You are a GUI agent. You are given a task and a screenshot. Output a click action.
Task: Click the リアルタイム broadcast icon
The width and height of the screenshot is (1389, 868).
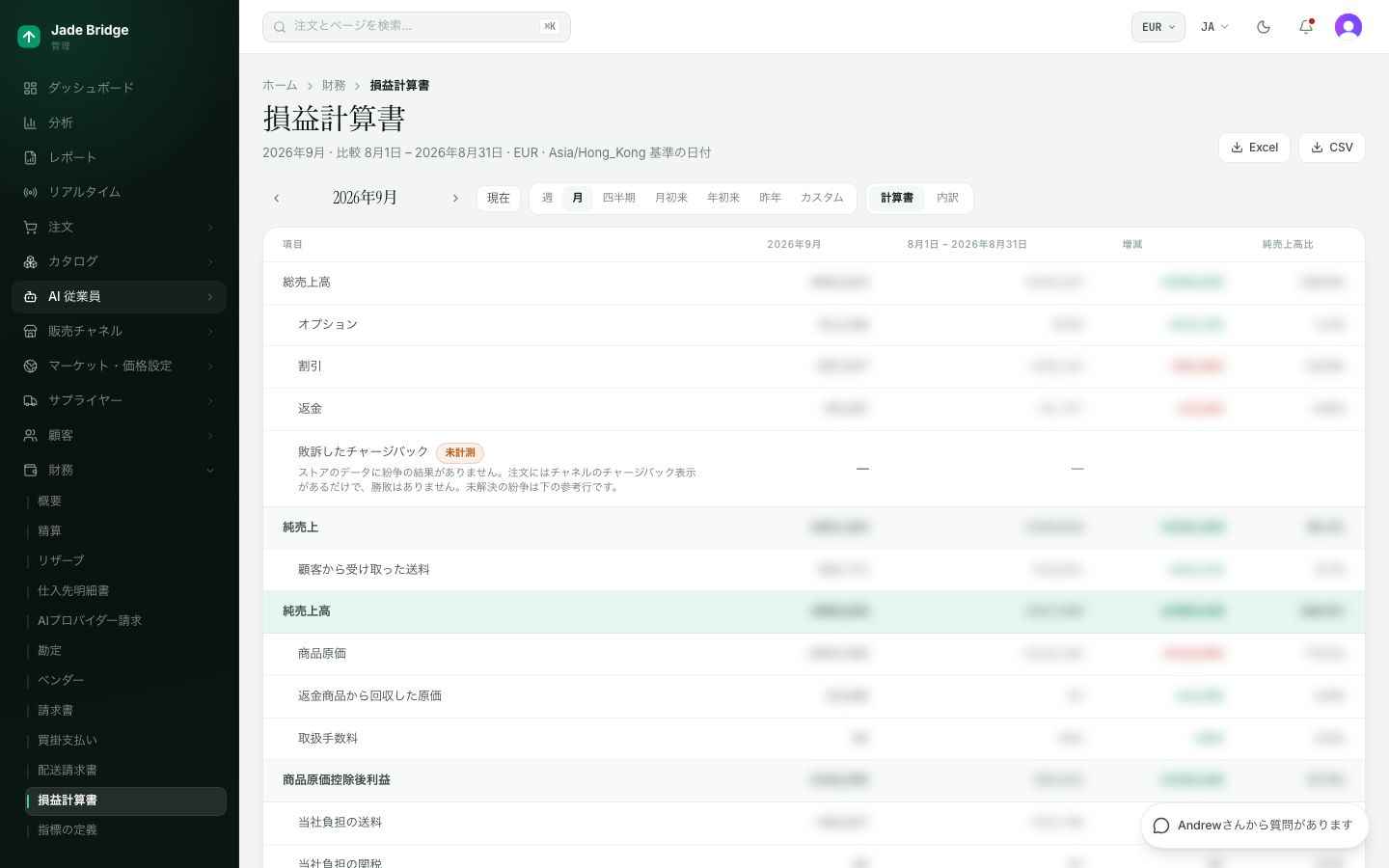[x=30, y=192]
